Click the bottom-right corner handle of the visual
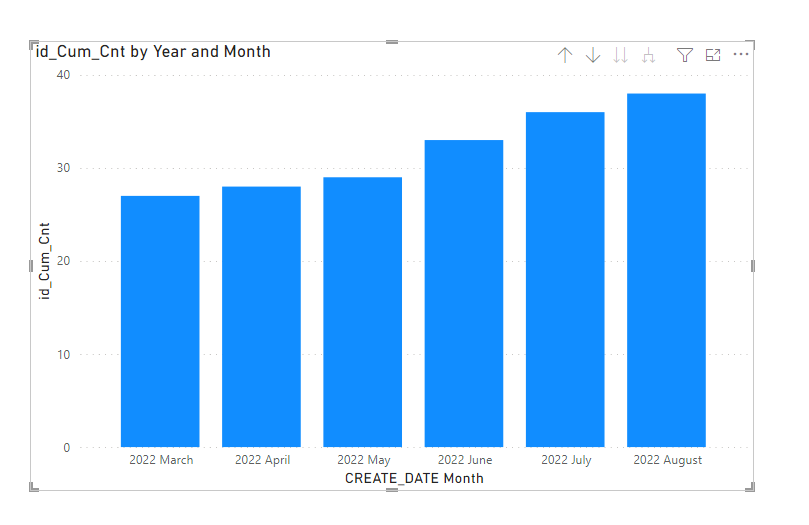Image resolution: width=809 pixels, height=525 pixels. 751,487
